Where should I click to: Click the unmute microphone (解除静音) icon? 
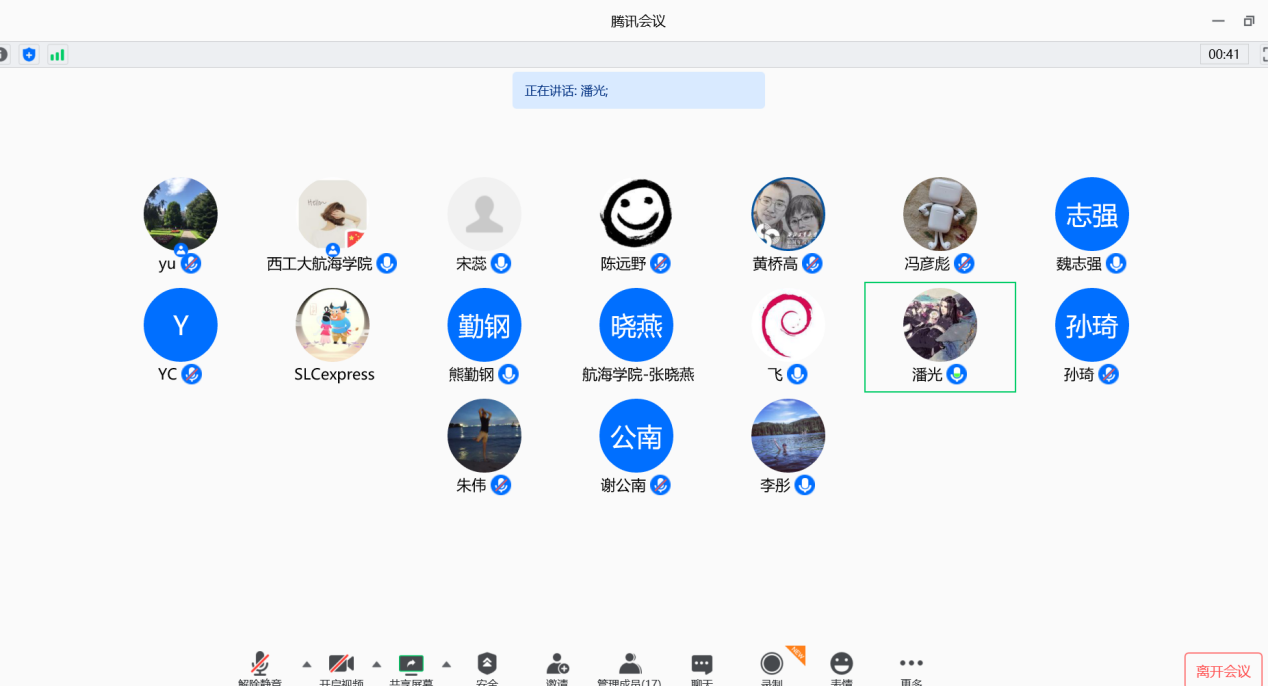tap(260, 663)
